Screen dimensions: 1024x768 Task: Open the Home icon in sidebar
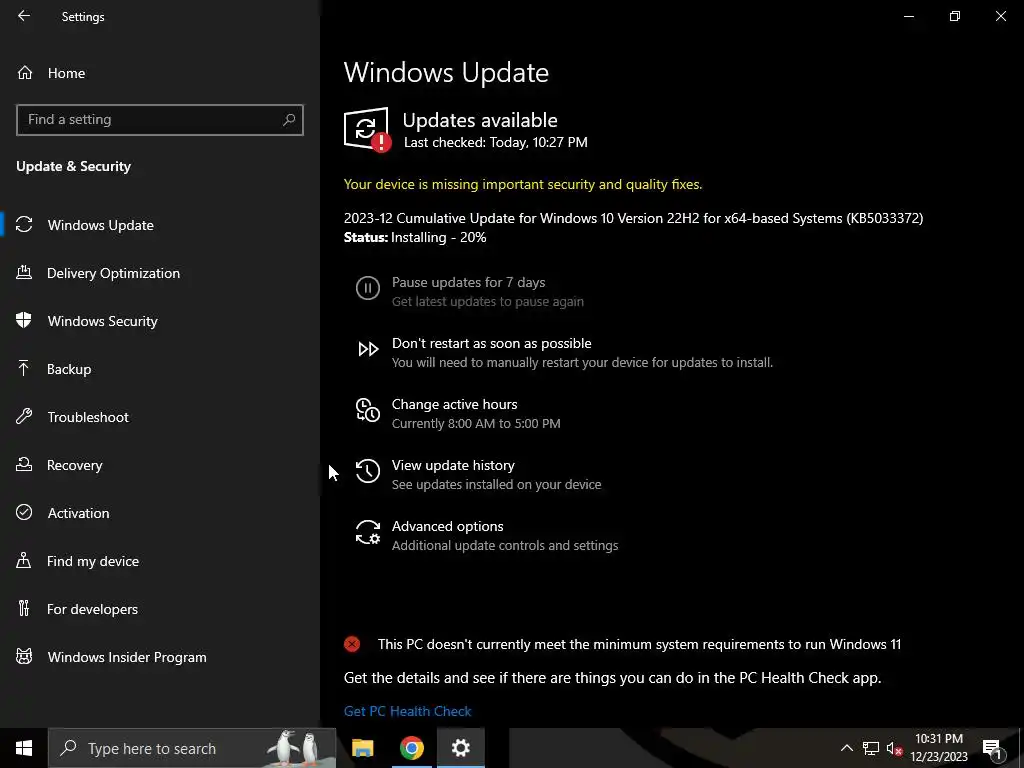pyautogui.click(x=25, y=72)
